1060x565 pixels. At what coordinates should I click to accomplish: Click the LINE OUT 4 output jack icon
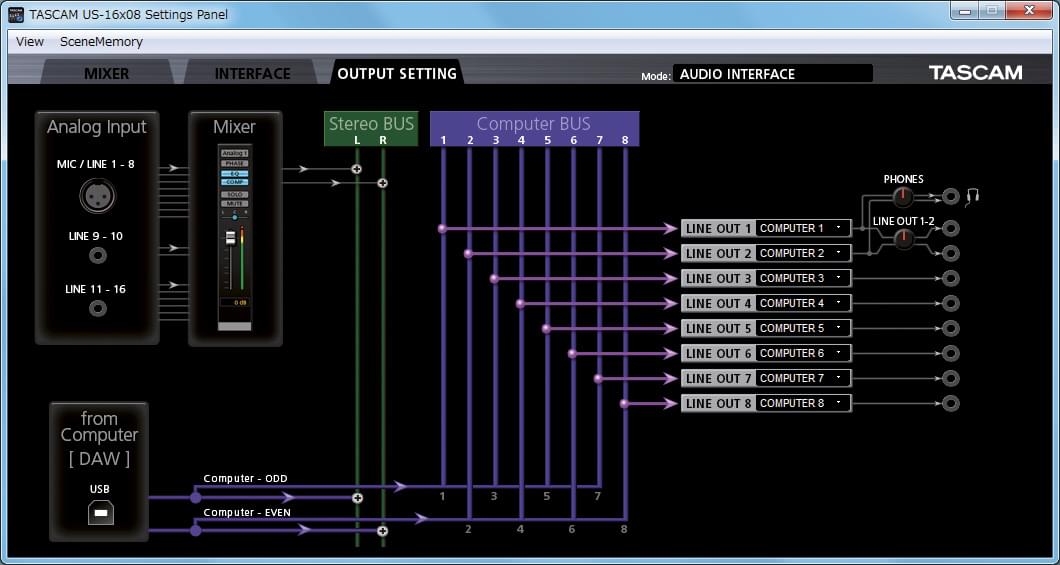(950, 303)
